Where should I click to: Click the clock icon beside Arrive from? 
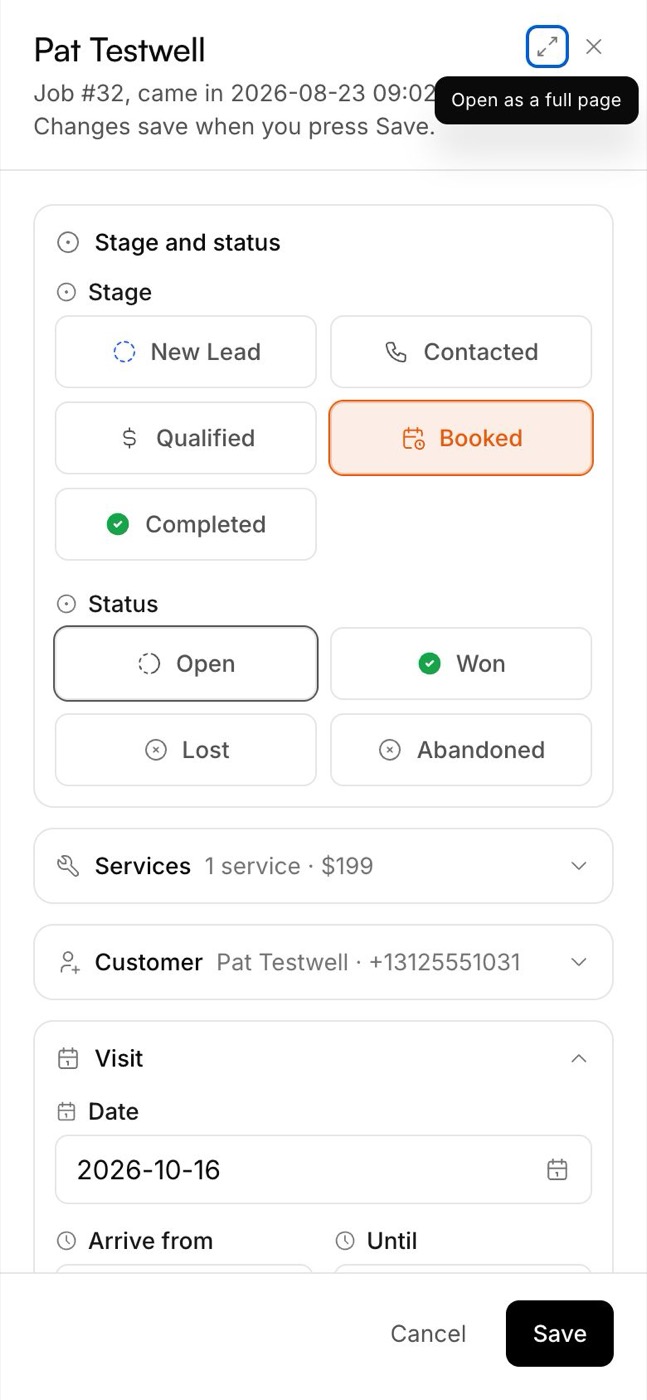(66, 1241)
